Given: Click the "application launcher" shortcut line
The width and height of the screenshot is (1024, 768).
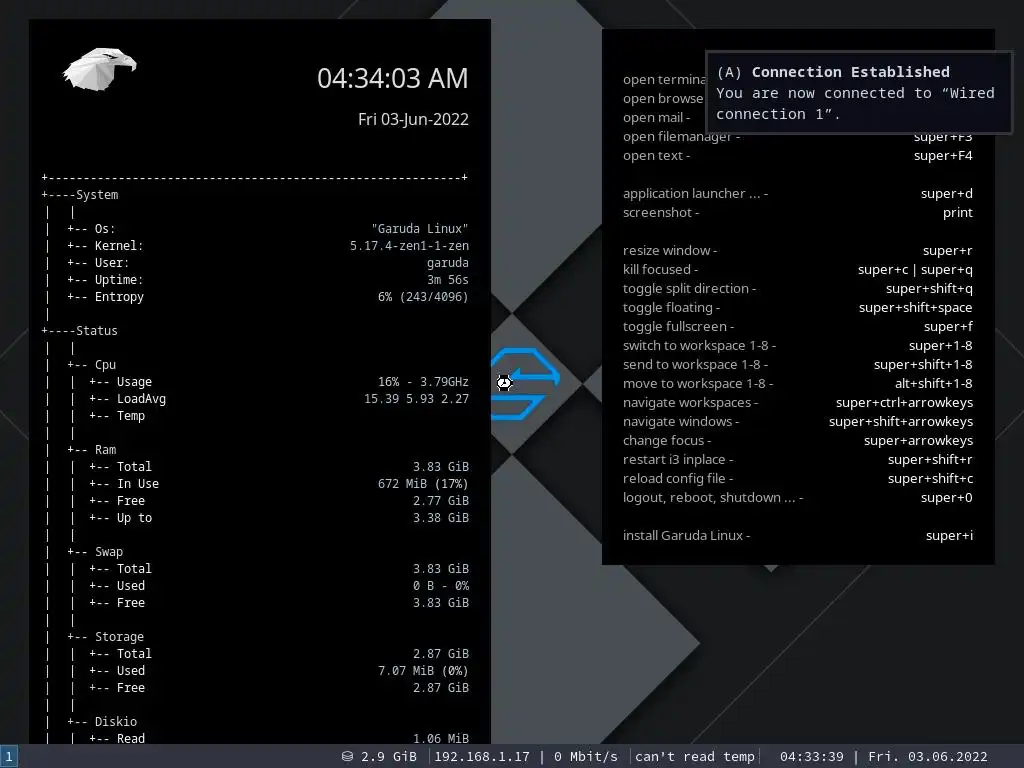Looking at the screenshot, I should [x=696, y=193].
